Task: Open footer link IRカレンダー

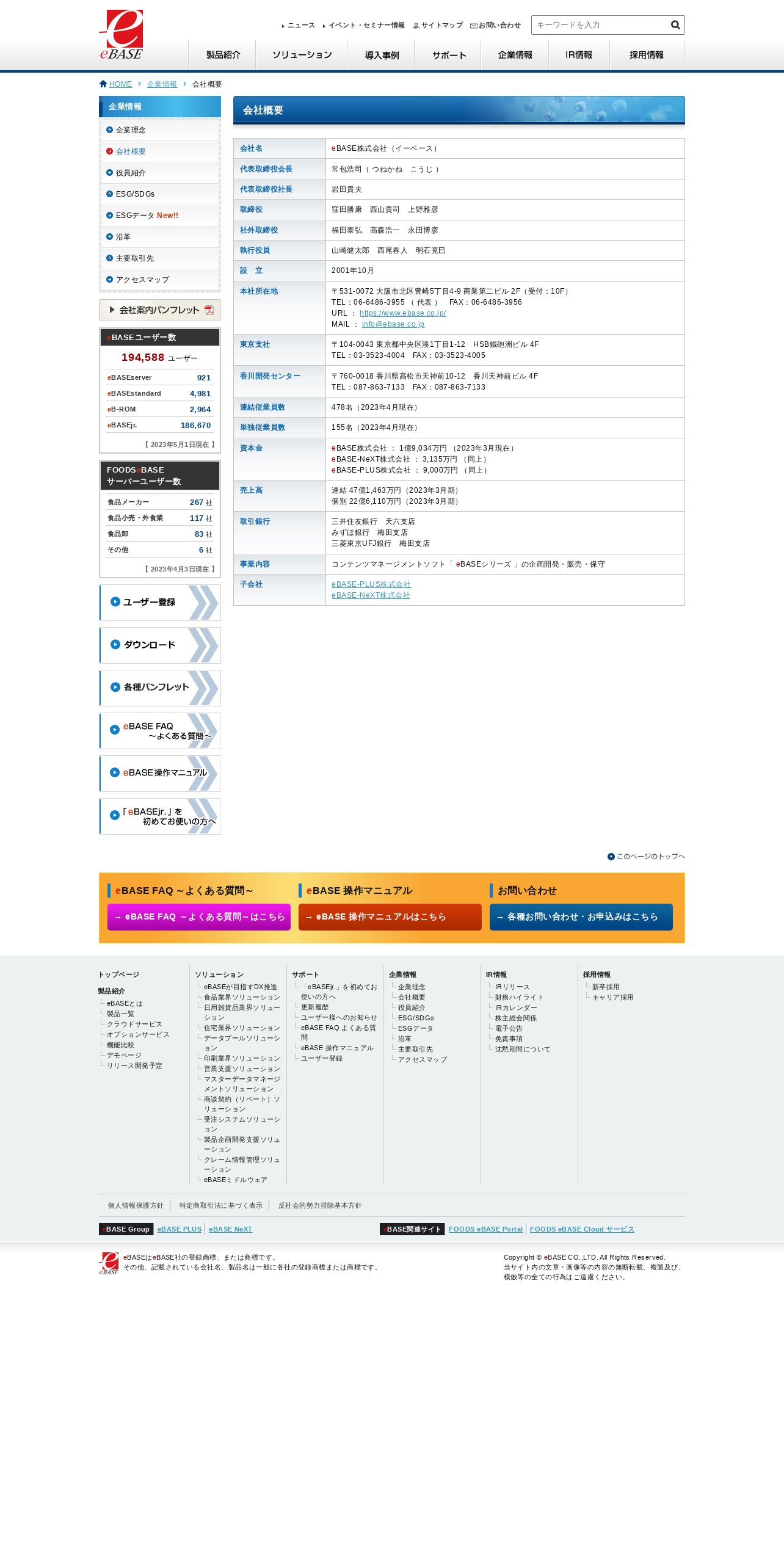Action: 516,1007
